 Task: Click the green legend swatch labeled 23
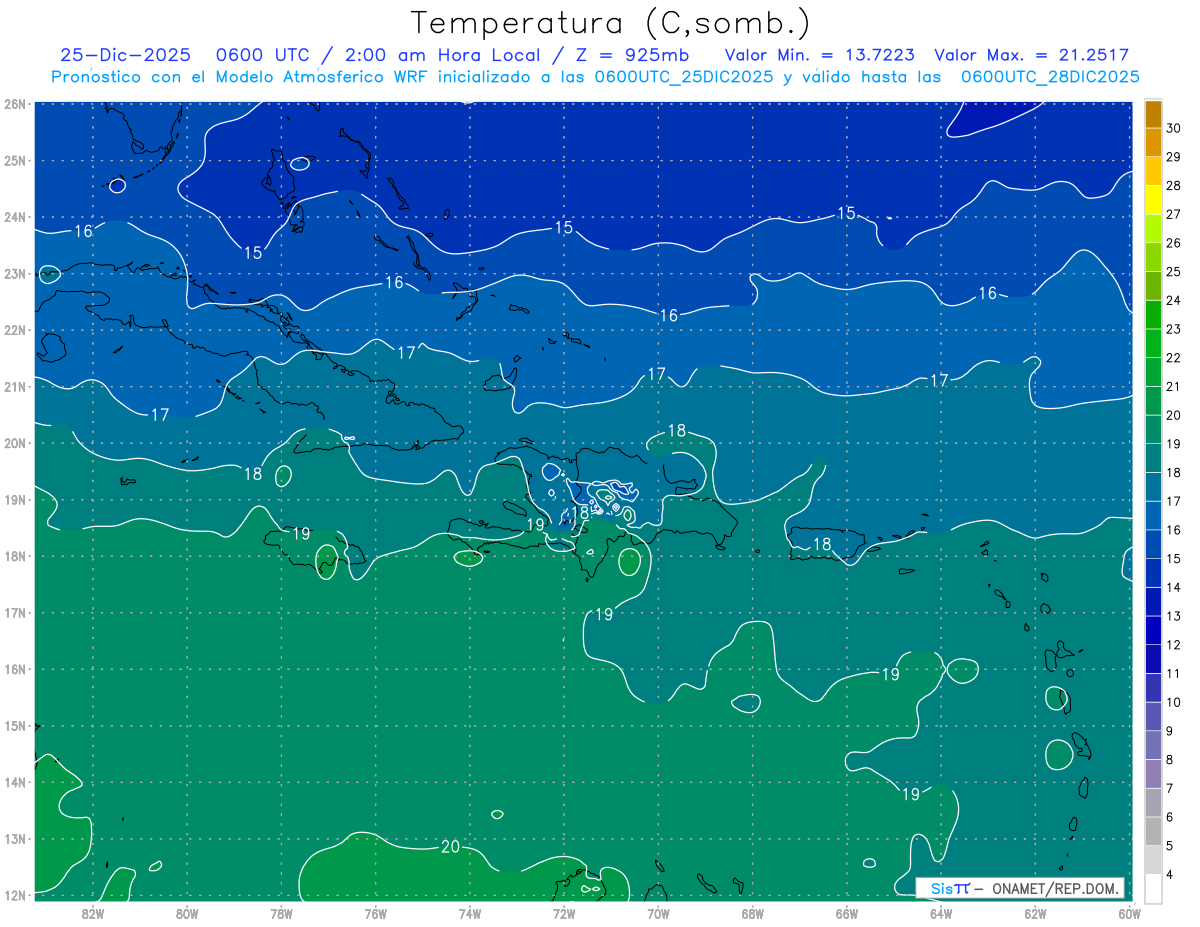(1153, 315)
